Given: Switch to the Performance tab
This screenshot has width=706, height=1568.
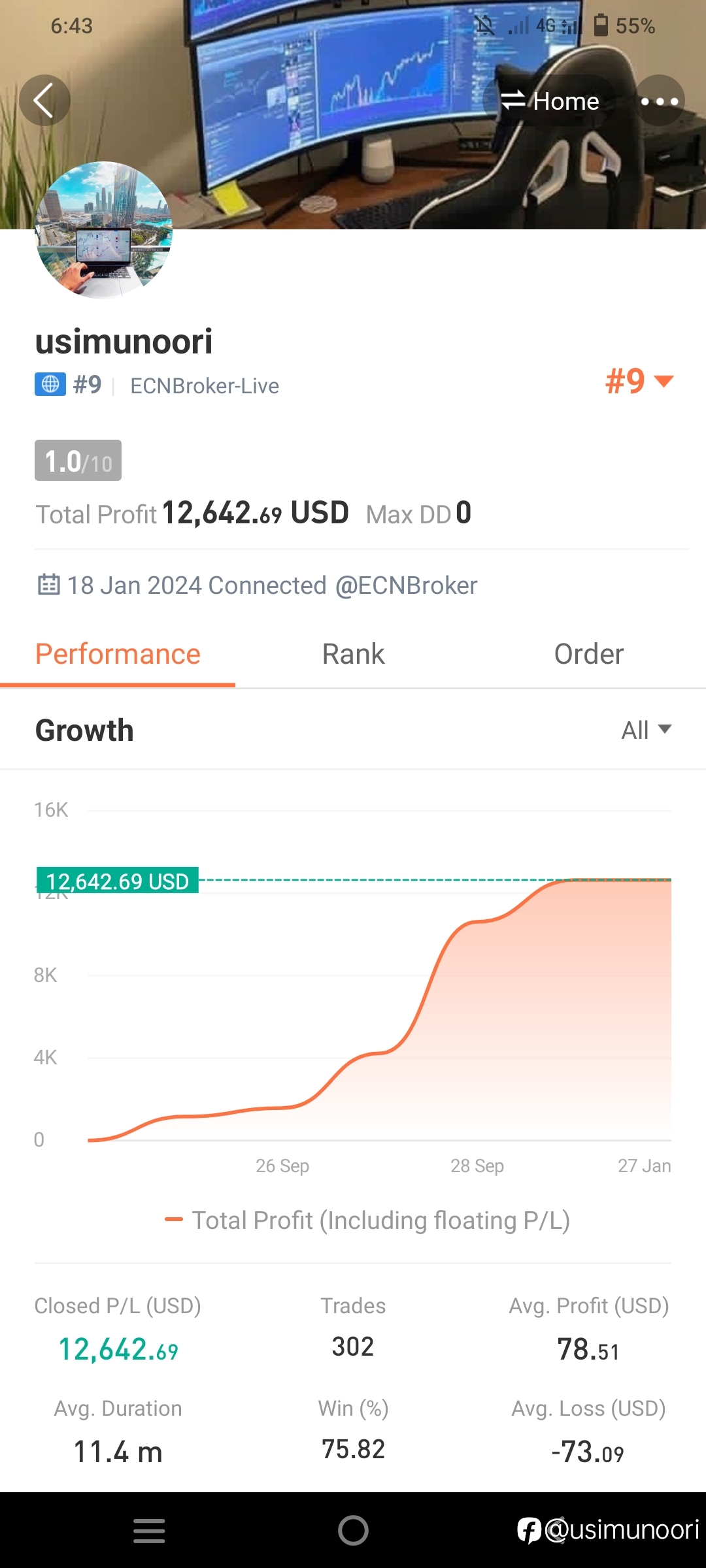Looking at the screenshot, I should 118,655.
